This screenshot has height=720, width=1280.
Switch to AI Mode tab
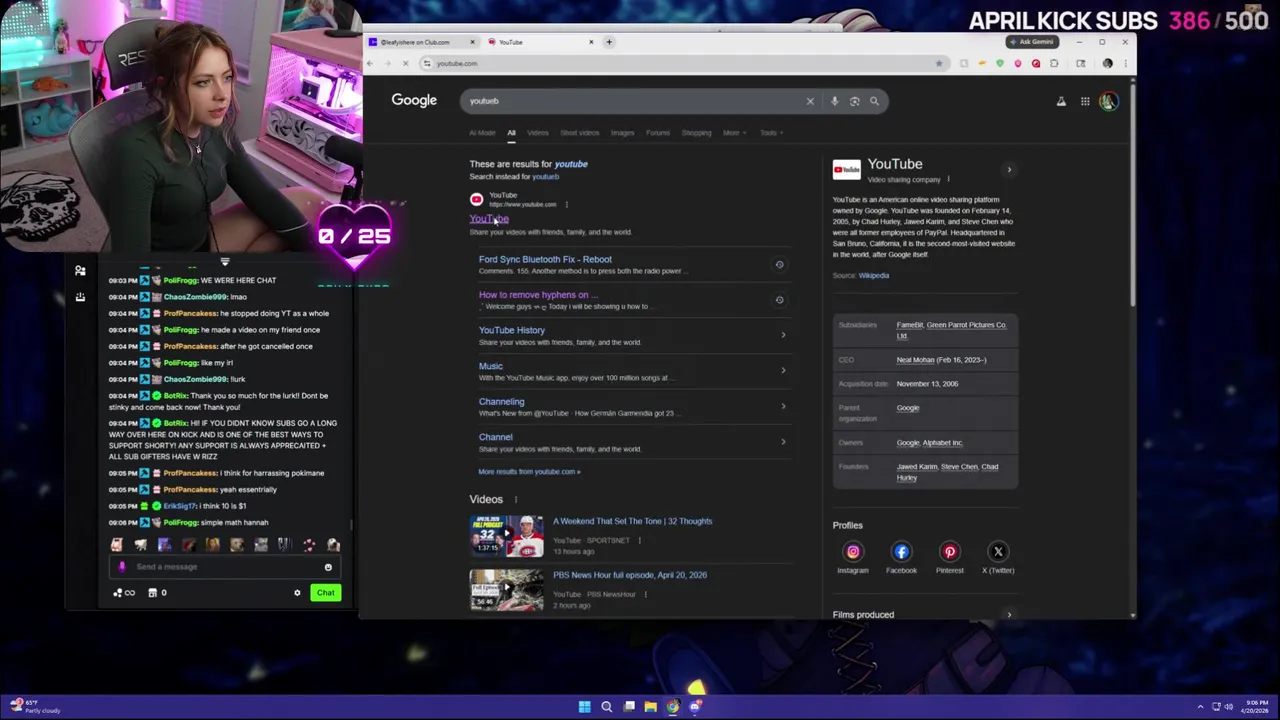pos(482,132)
